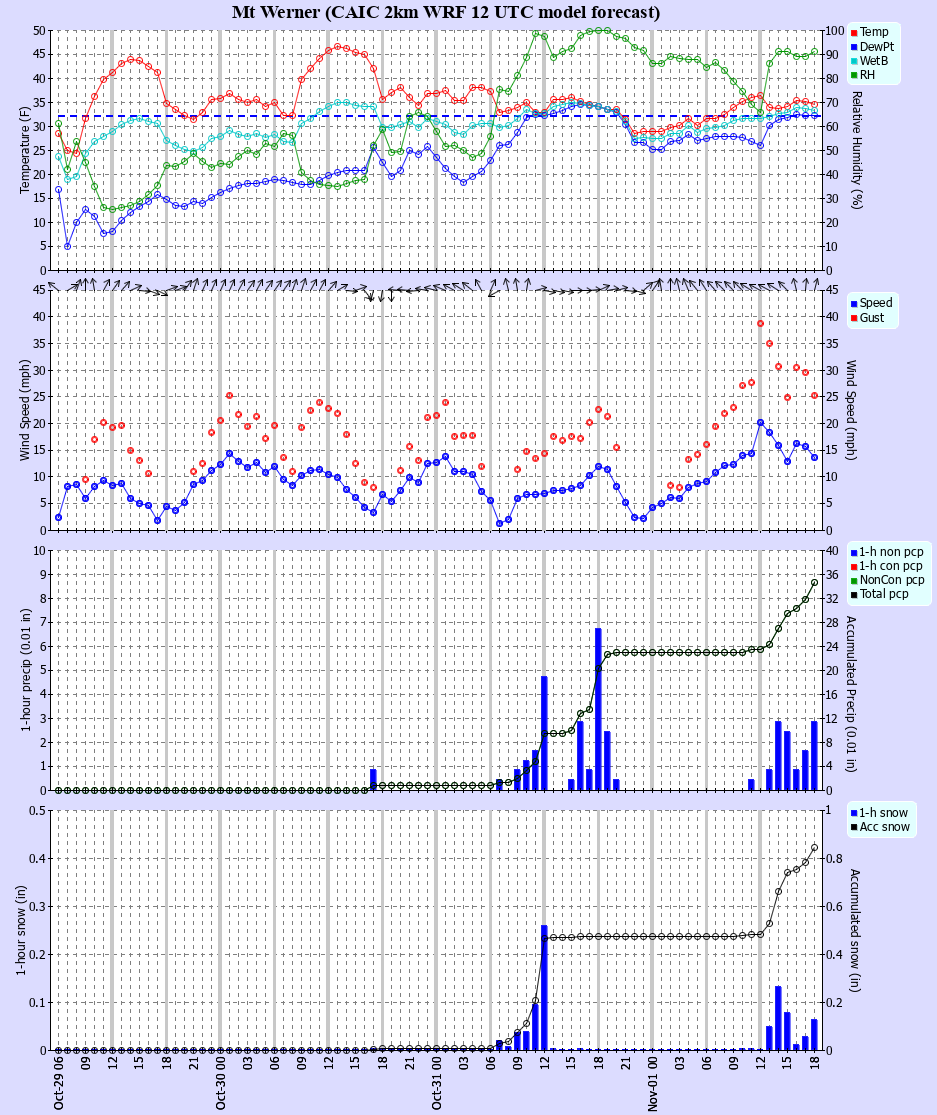Screen dimensions: 937x1115
Task: Click the Temp legend entry
Action: 869,32
